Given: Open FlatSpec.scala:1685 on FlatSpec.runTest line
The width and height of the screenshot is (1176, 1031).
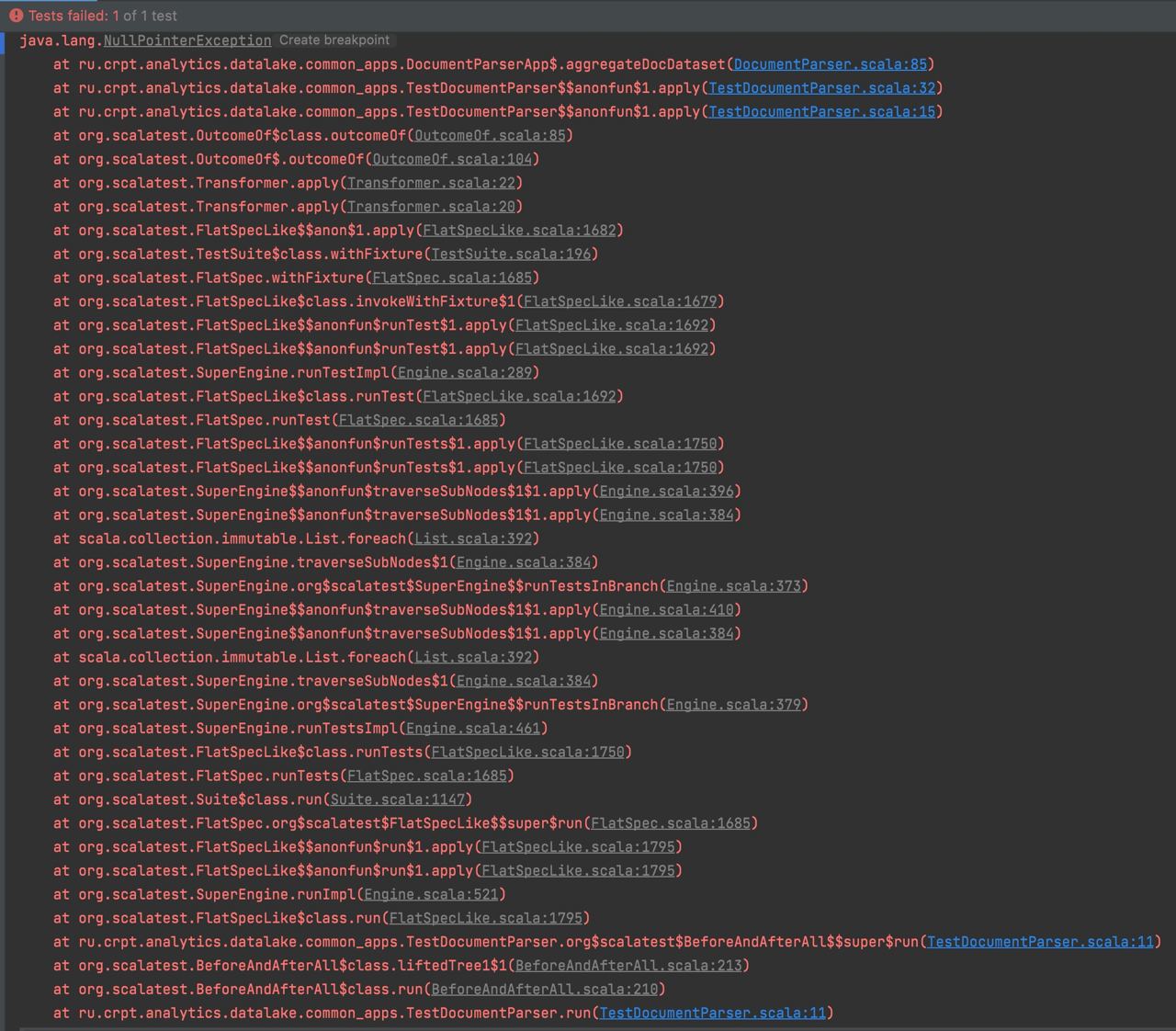Looking at the screenshot, I should click(418, 420).
